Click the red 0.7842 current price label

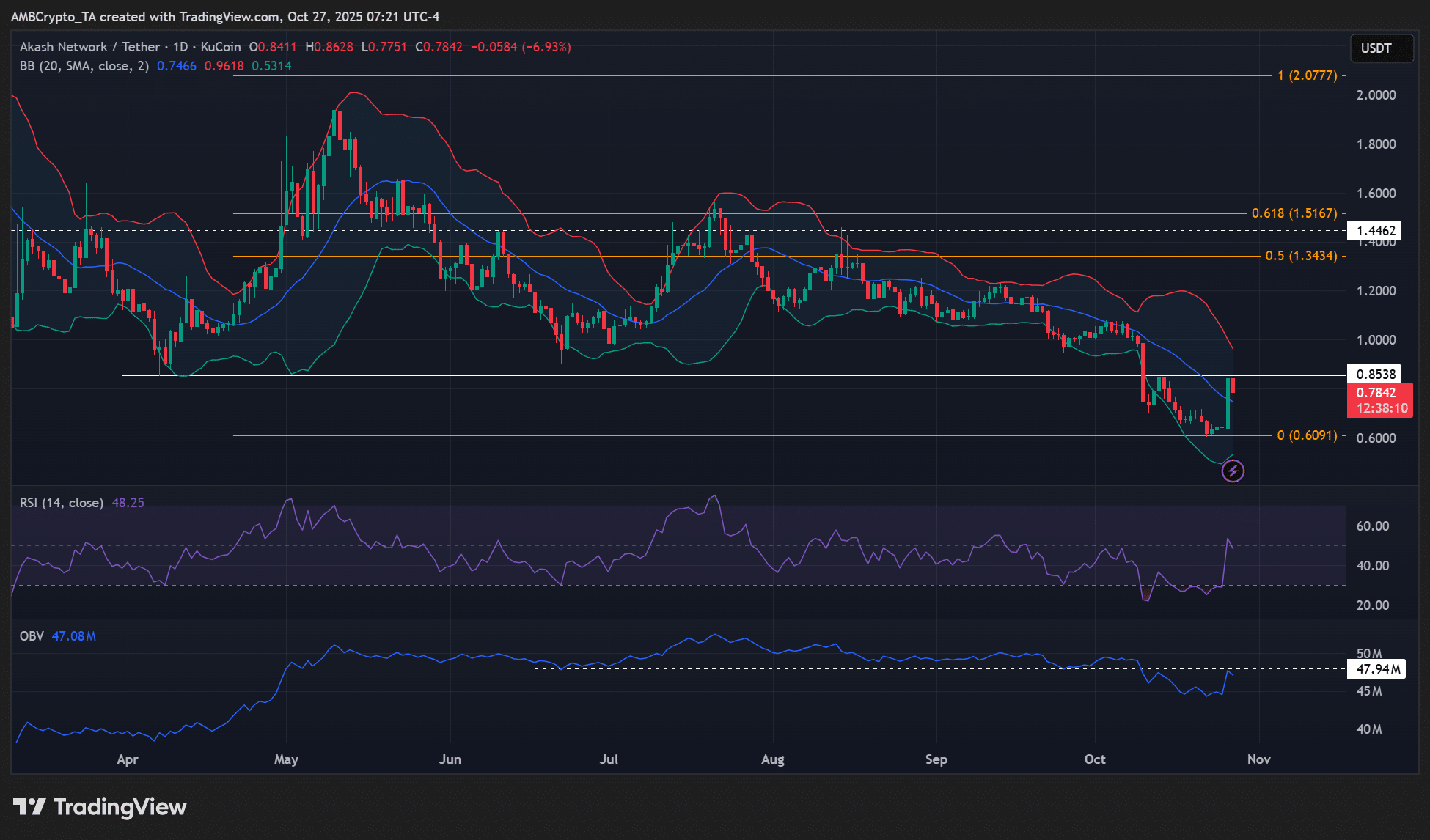pyautogui.click(x=1379, y=394)
